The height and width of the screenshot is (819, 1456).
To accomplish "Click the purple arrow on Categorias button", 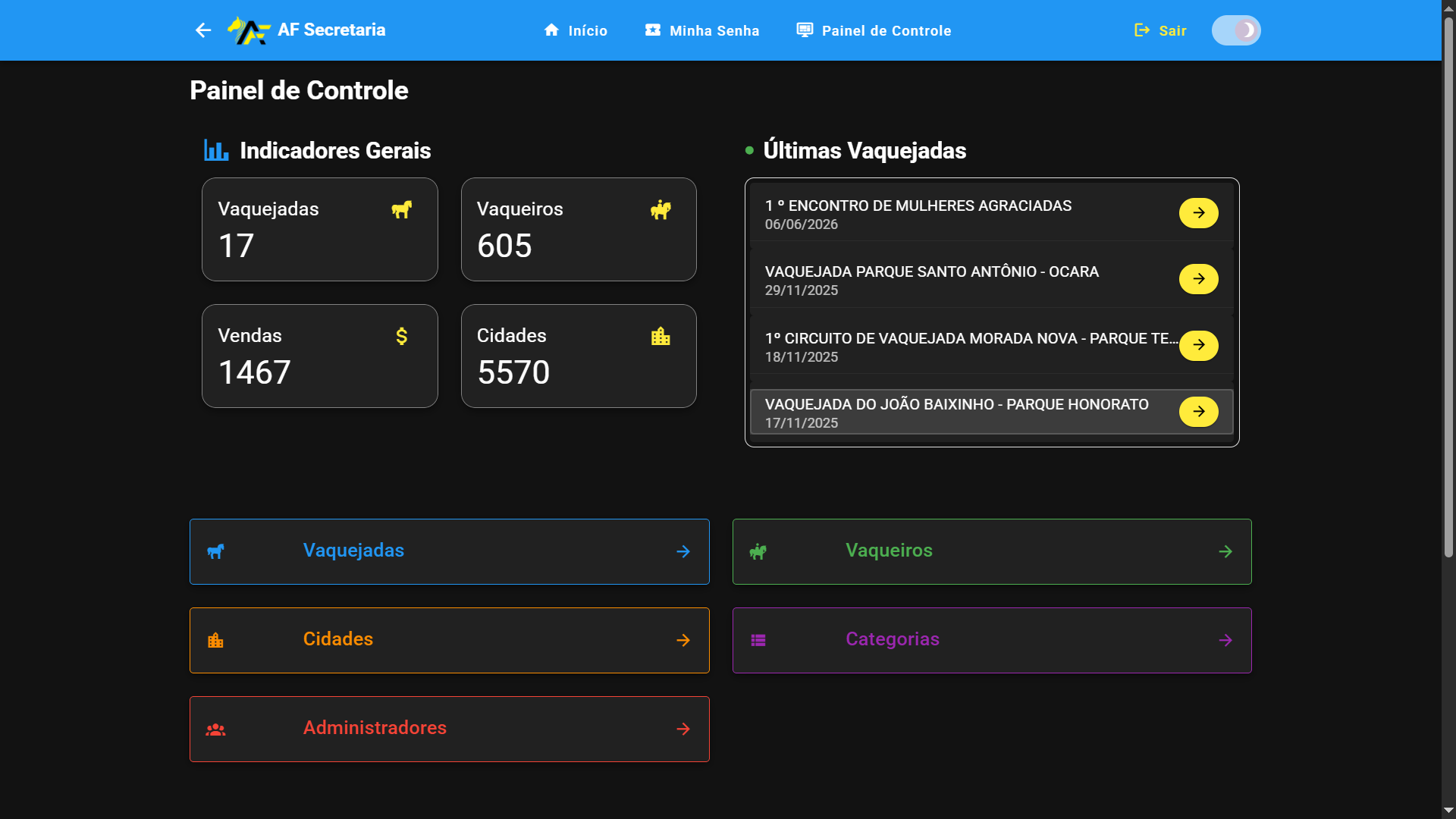I will (x=1225, y=640).
